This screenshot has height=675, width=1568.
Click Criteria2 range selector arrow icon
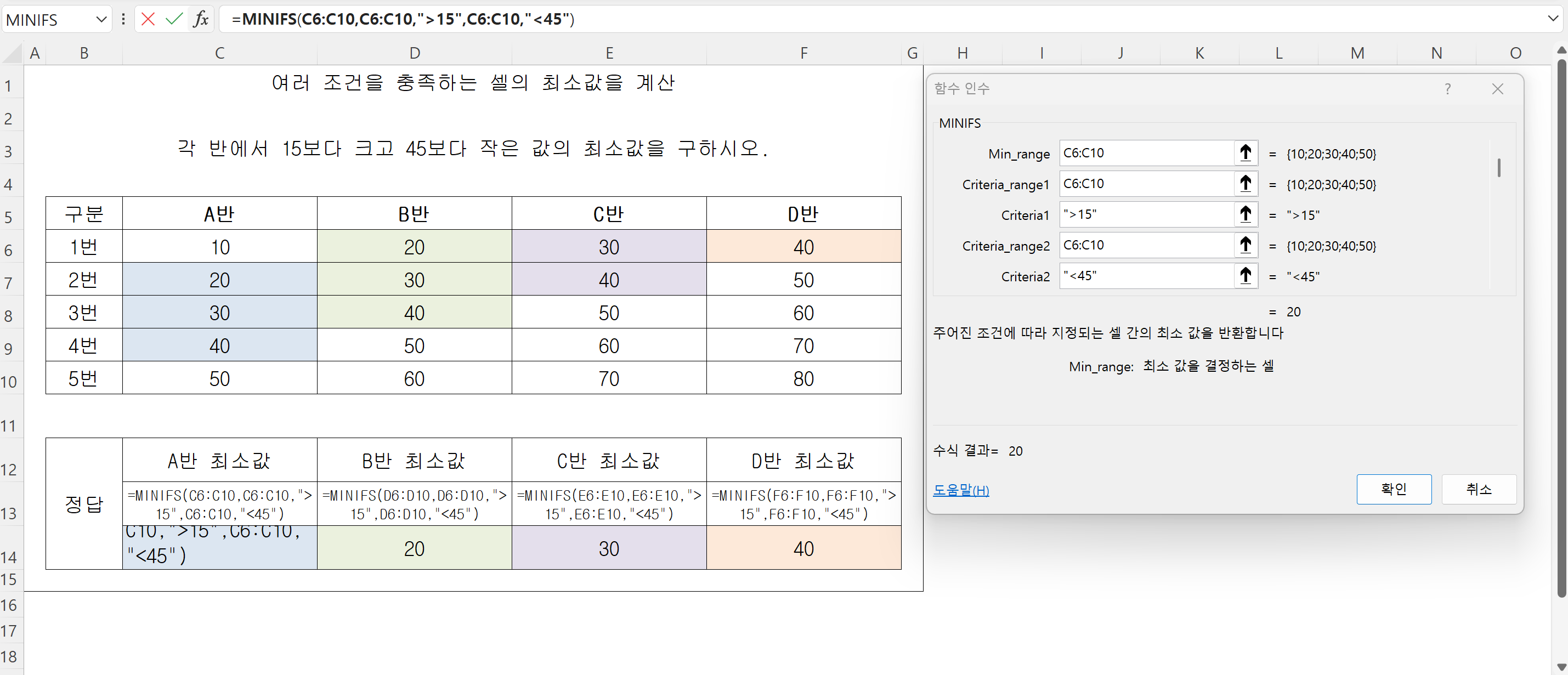click(1246, 276)
